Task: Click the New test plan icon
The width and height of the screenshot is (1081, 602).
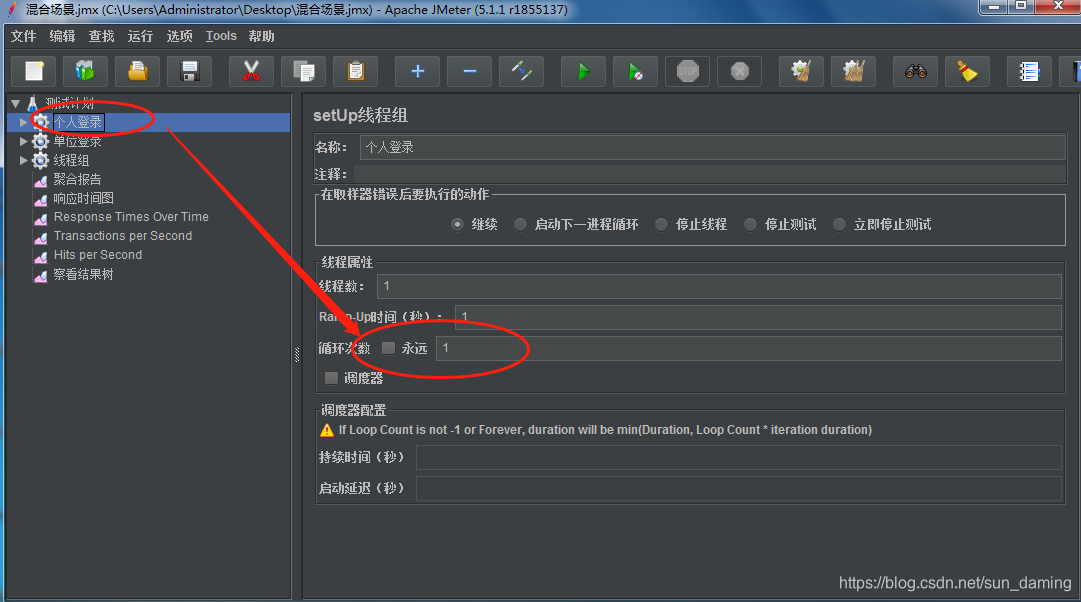Action: point(34,71)
